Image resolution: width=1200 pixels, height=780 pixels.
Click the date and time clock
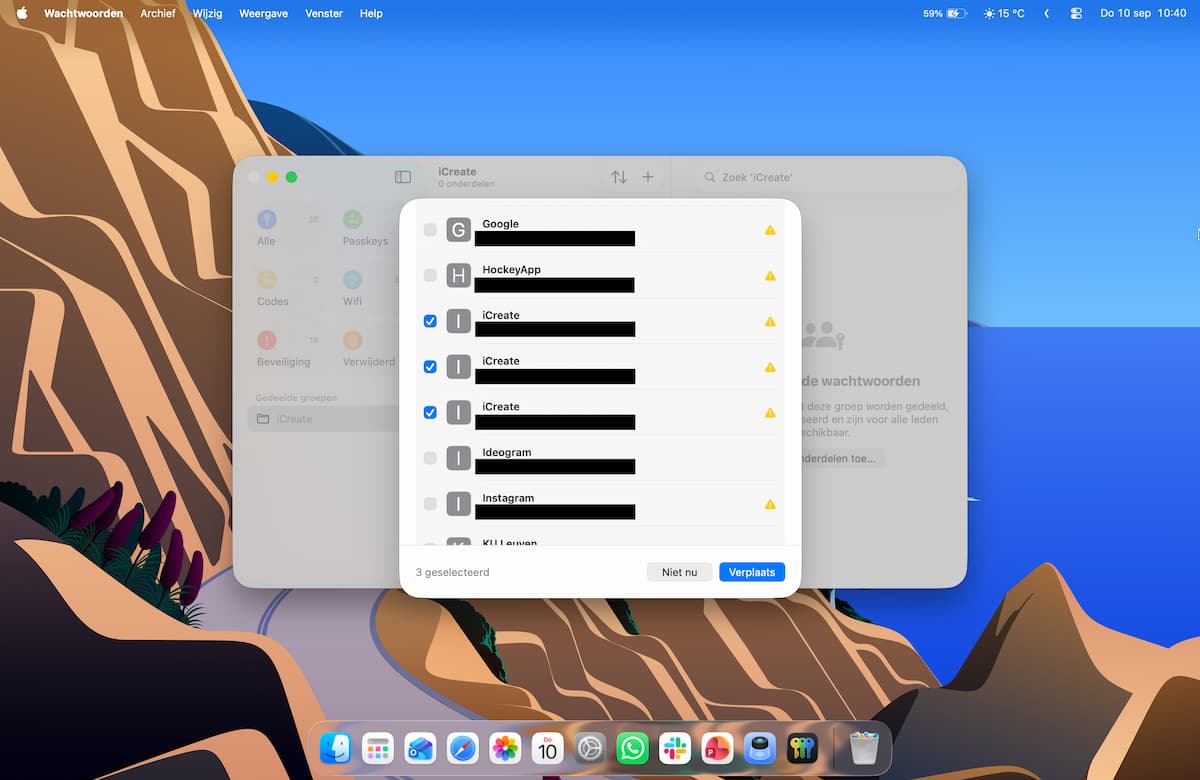(x=1143, y=13)
